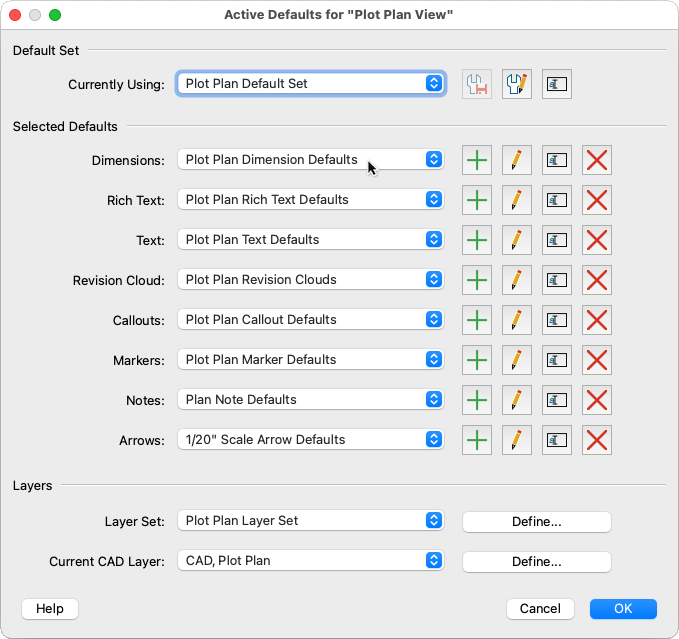Rename the Dimensions default
Viewport: 679px width, 639px height.
pos(557,160)
